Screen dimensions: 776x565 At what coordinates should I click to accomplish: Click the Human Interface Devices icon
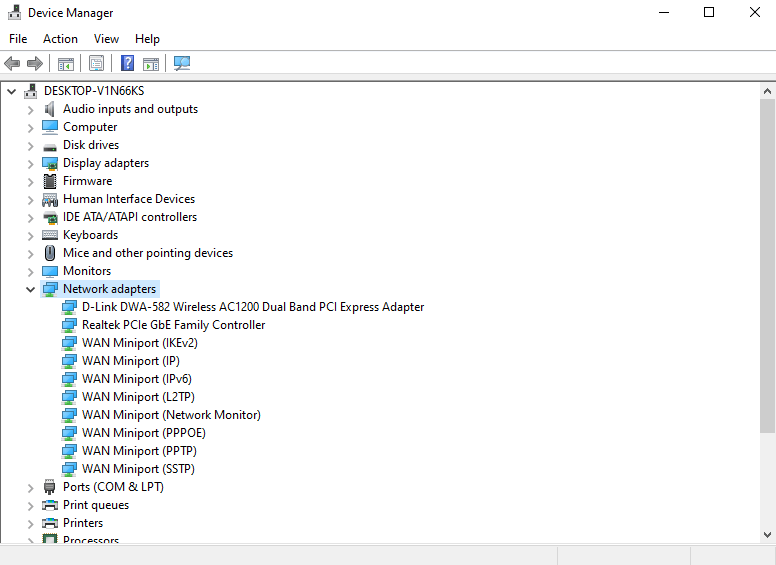(49, 199)
